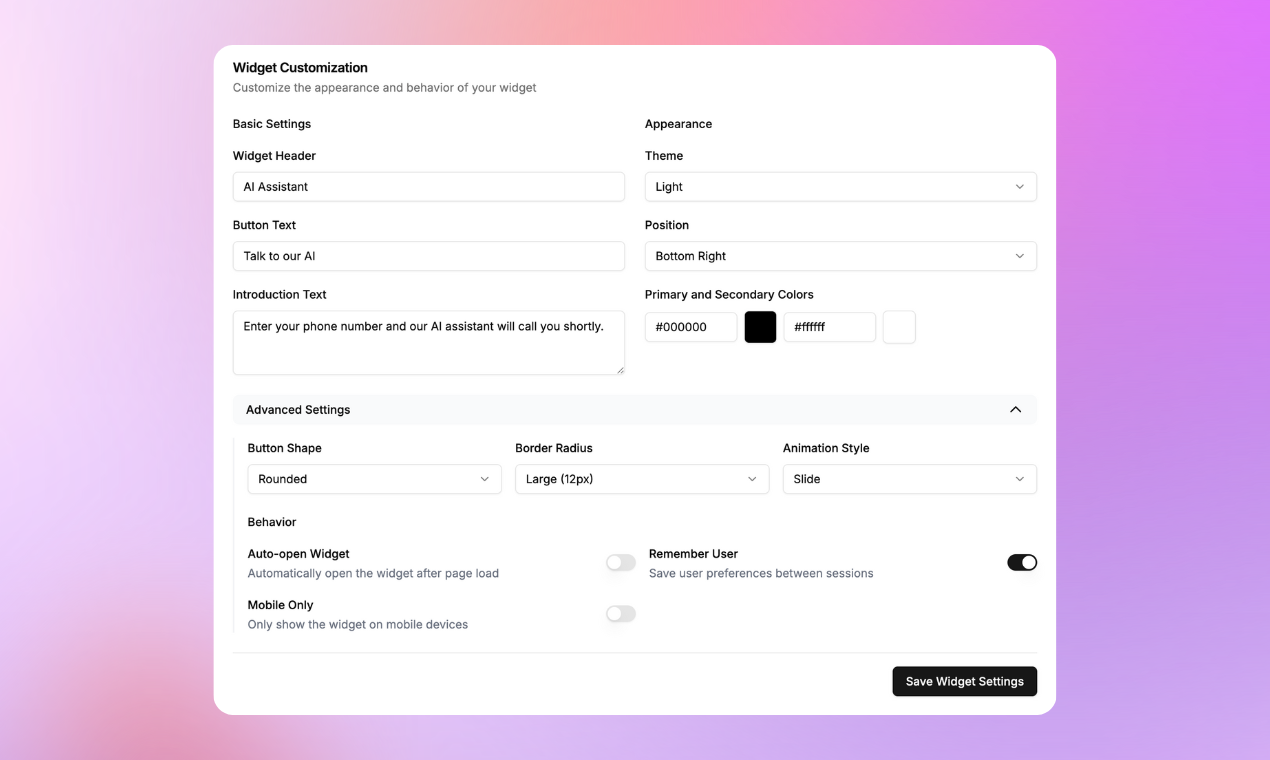Open the Slide animation style dropdown
The width and height of the screenshot is (1270, 760).
909,479
